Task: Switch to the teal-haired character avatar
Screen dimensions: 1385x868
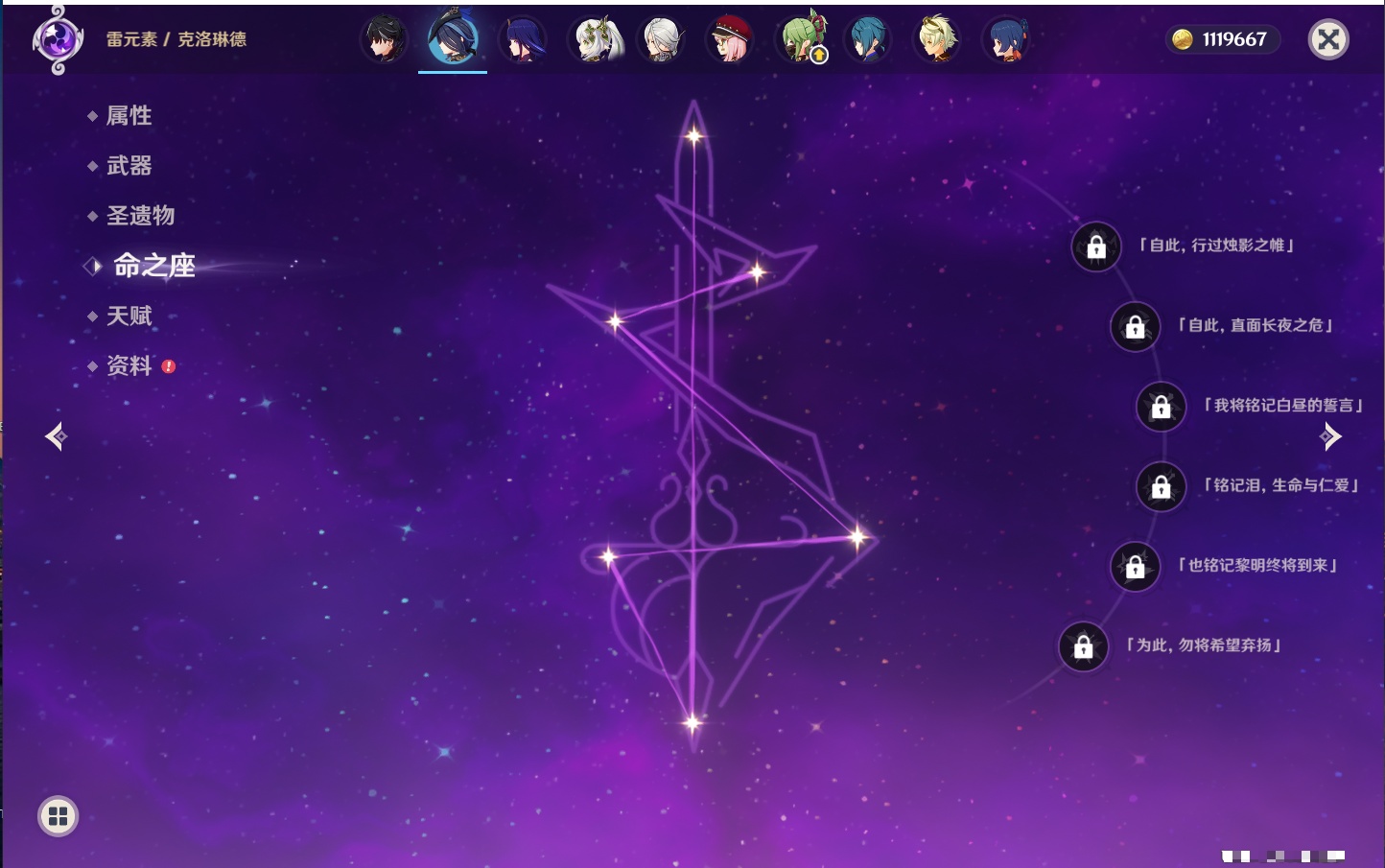Action: pos(868,39)
